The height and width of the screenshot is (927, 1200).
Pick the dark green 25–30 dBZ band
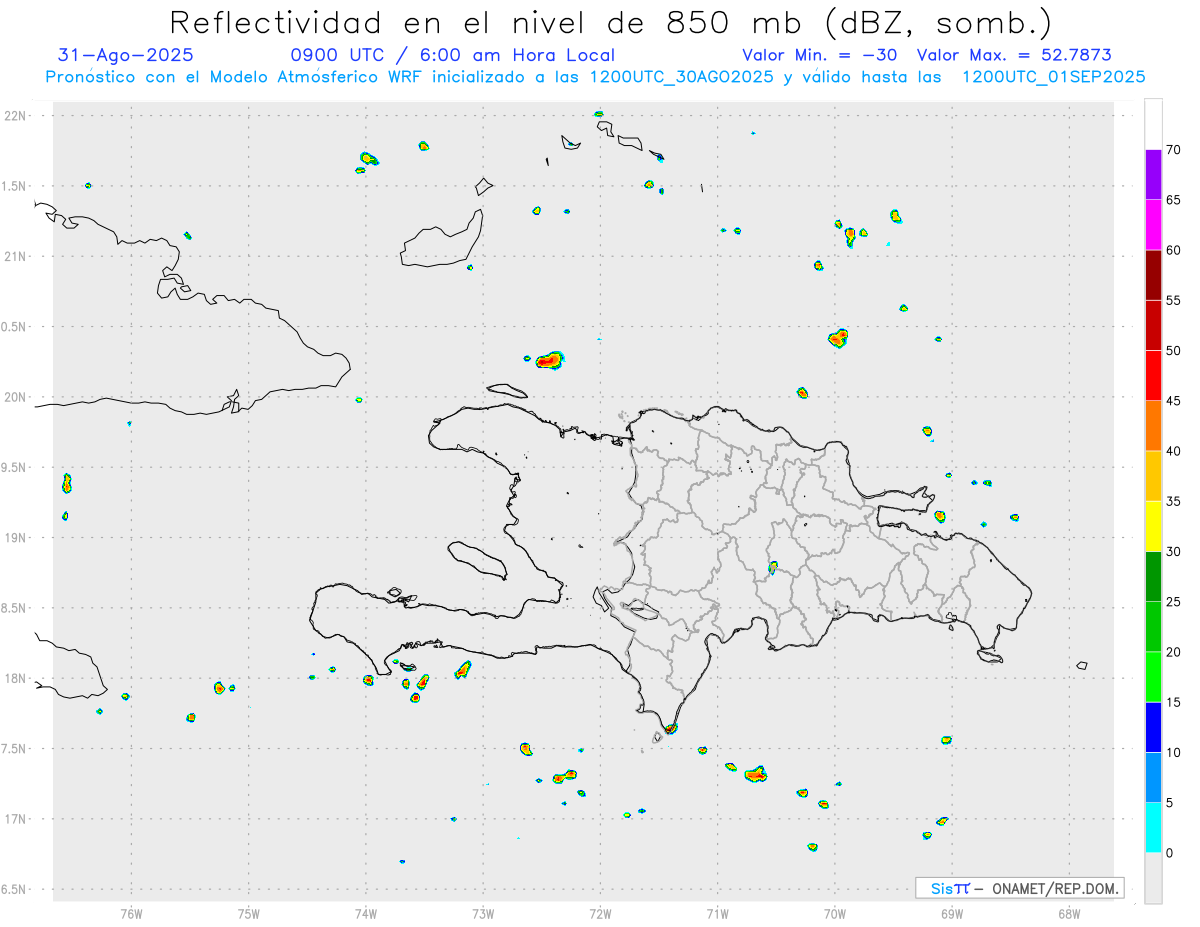(x=1153, y=577)
